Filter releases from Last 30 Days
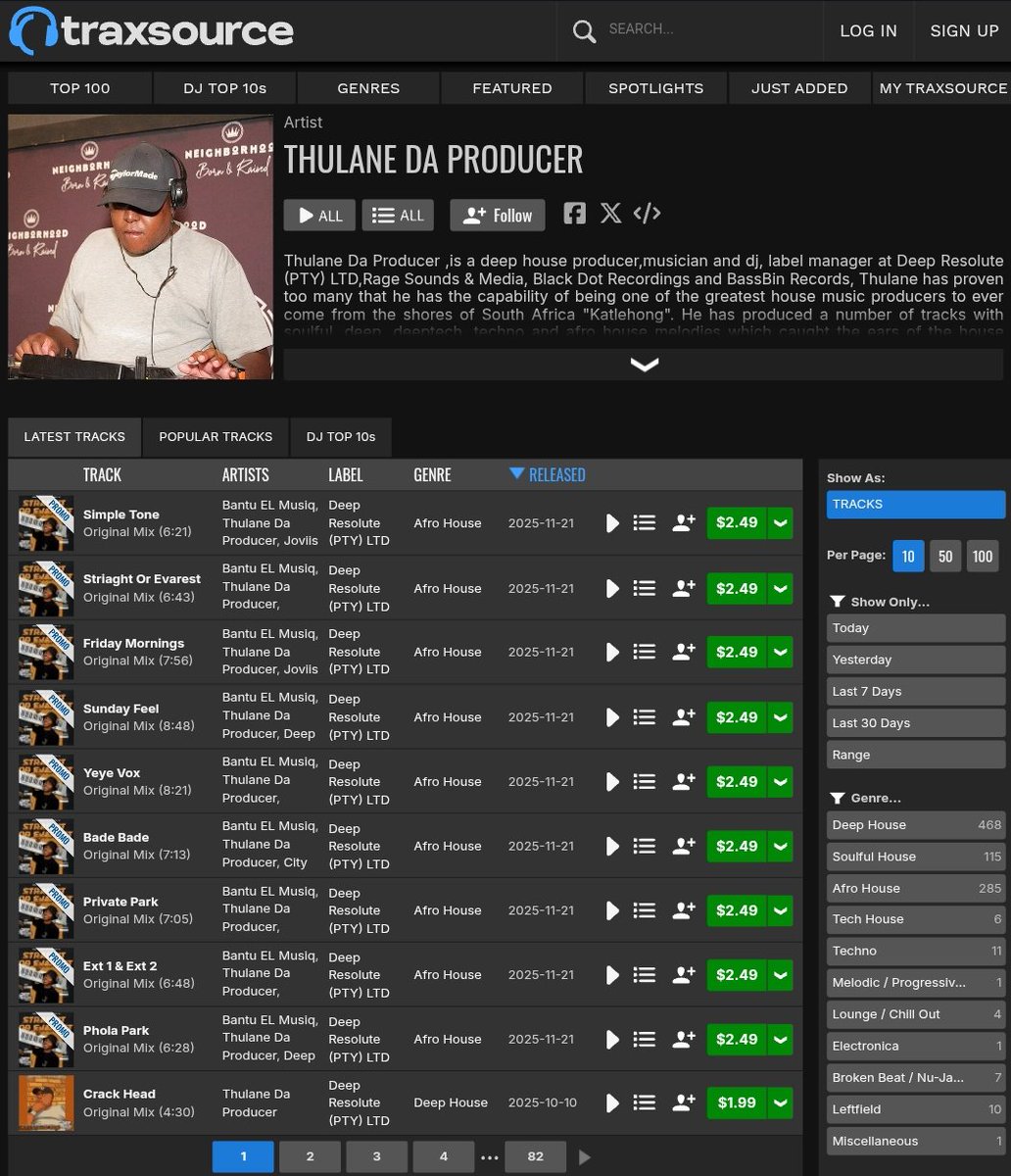The height and width of the screenshot is (1176, 1011). 916,723
